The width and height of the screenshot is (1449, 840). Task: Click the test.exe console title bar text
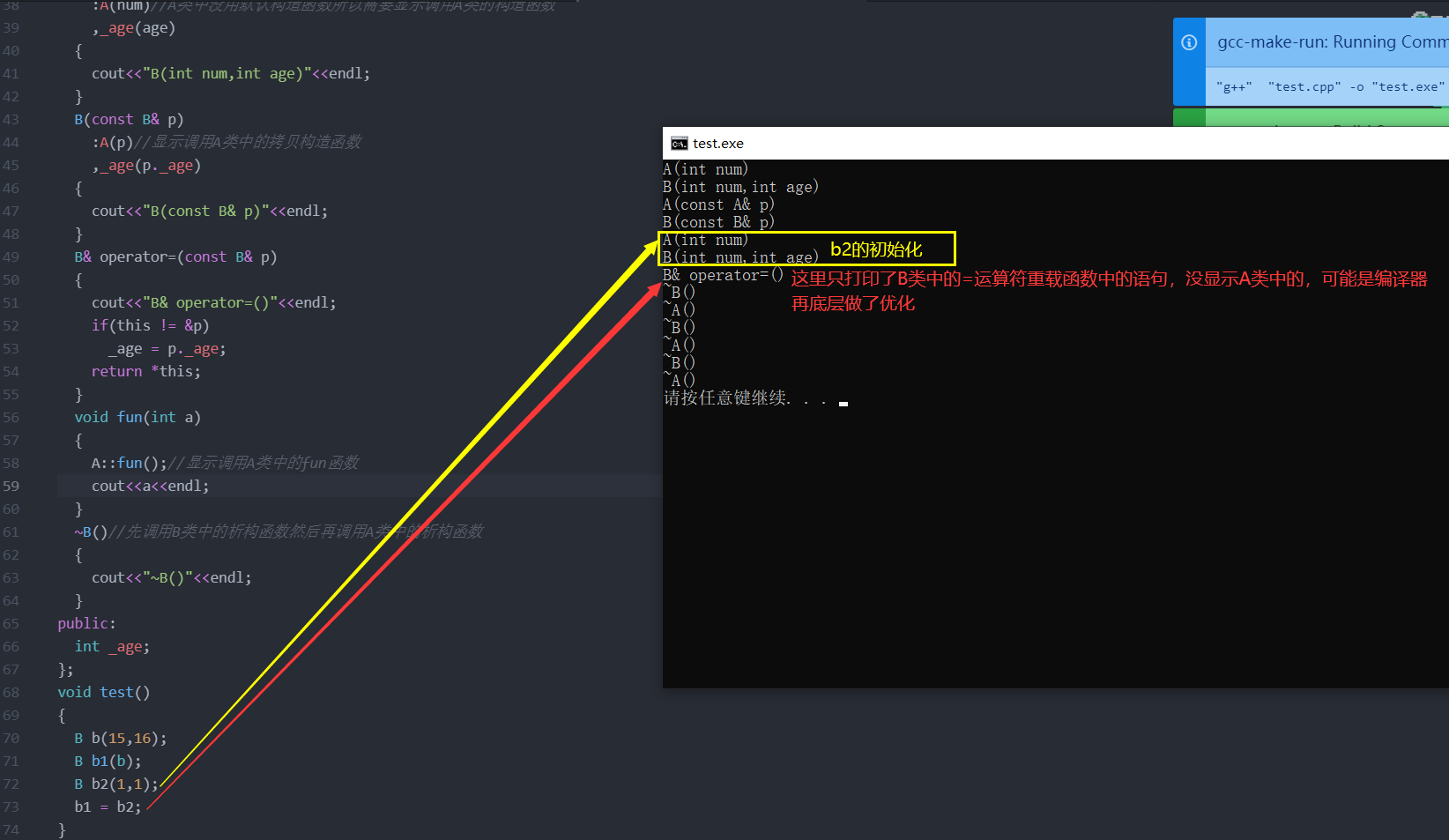pos(718,144)
